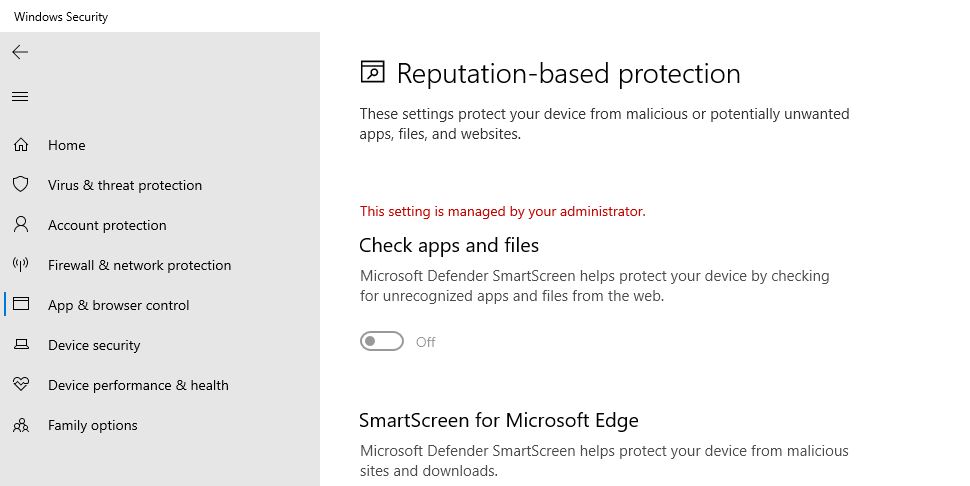The image size is (970, 486).
Task: Go back using the back arrow
Action: click(x=20, y=52)
